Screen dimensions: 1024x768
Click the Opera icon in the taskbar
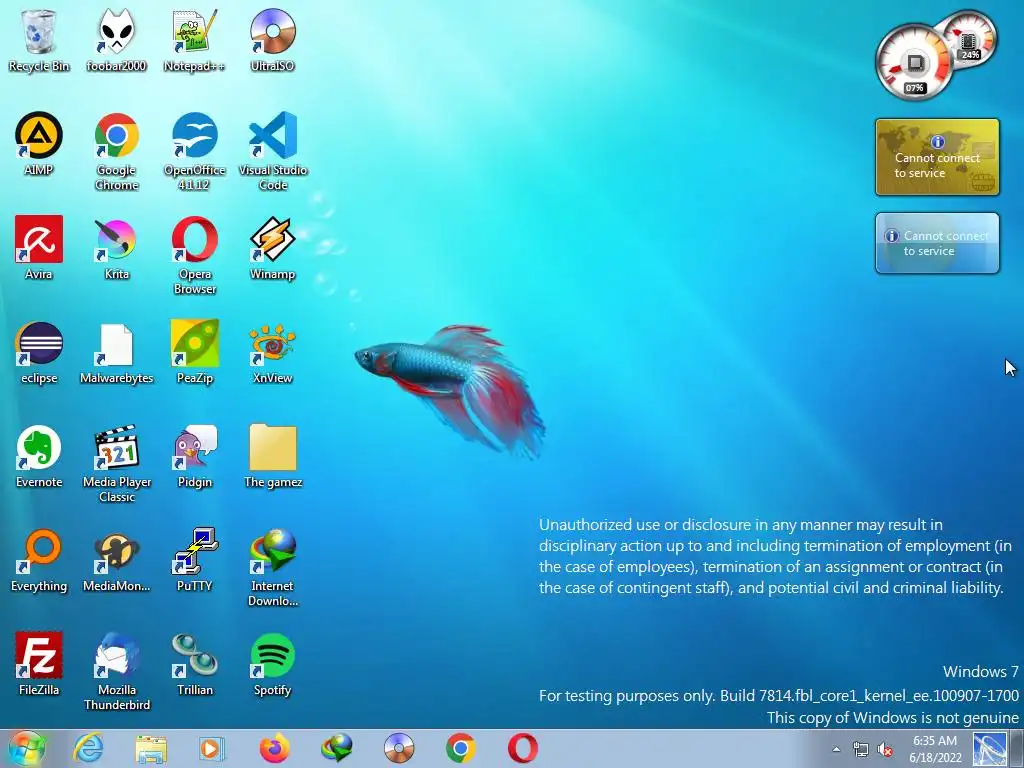click(x=523, y=748)
